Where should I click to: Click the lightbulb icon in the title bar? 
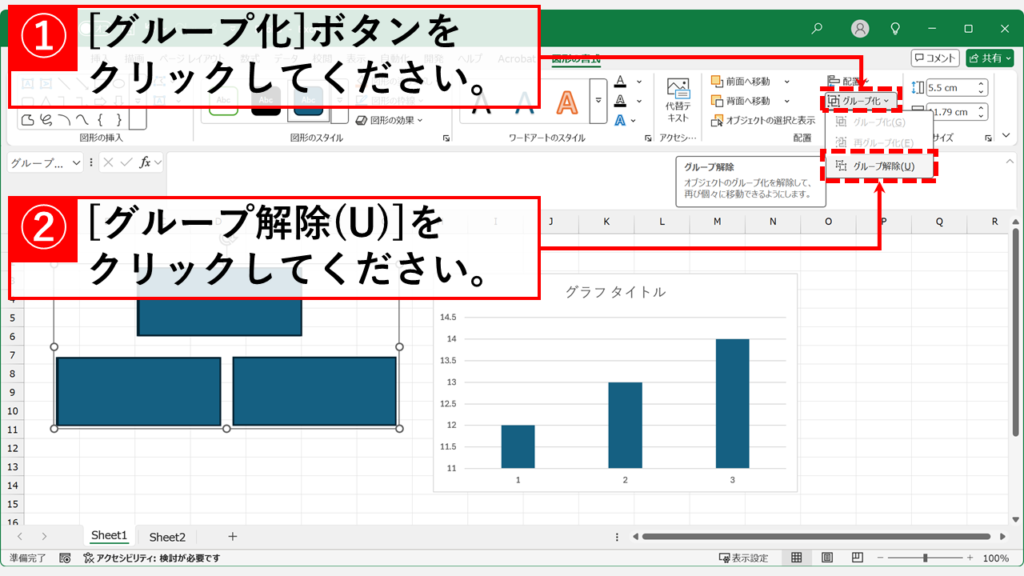pos(895,29)
